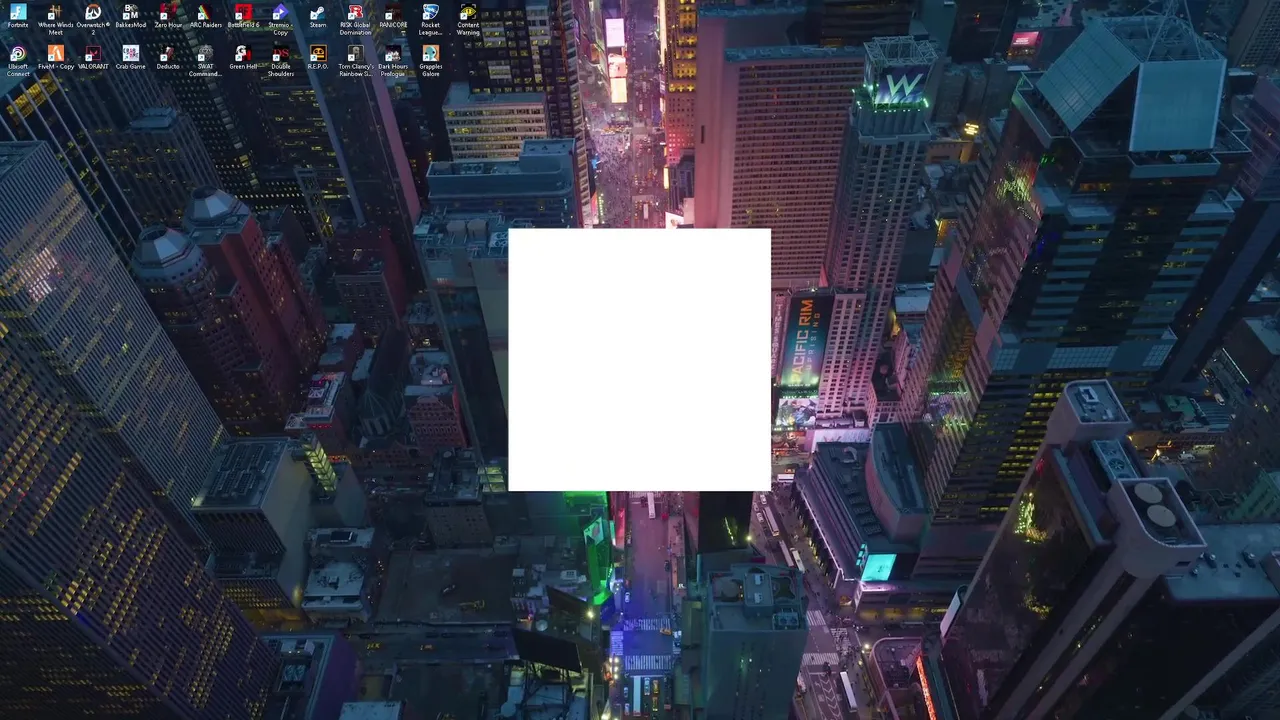Select the R.E.P.O. shortcut
The height and width of the screenshot is (720, 1280).
click(x=318, y=57)
